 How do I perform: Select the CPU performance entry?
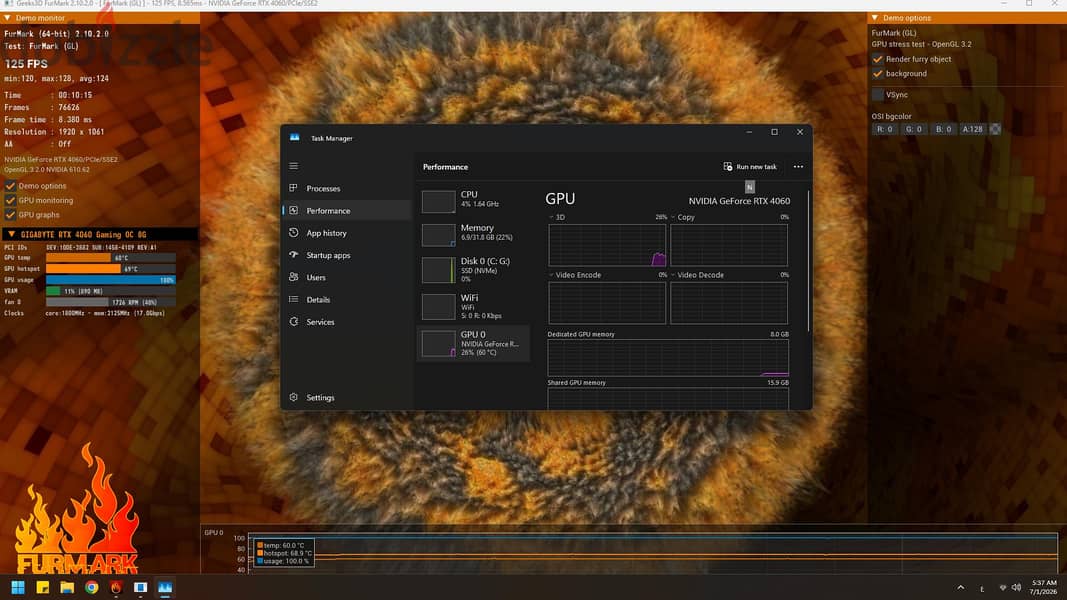click(x=474, y=201)
